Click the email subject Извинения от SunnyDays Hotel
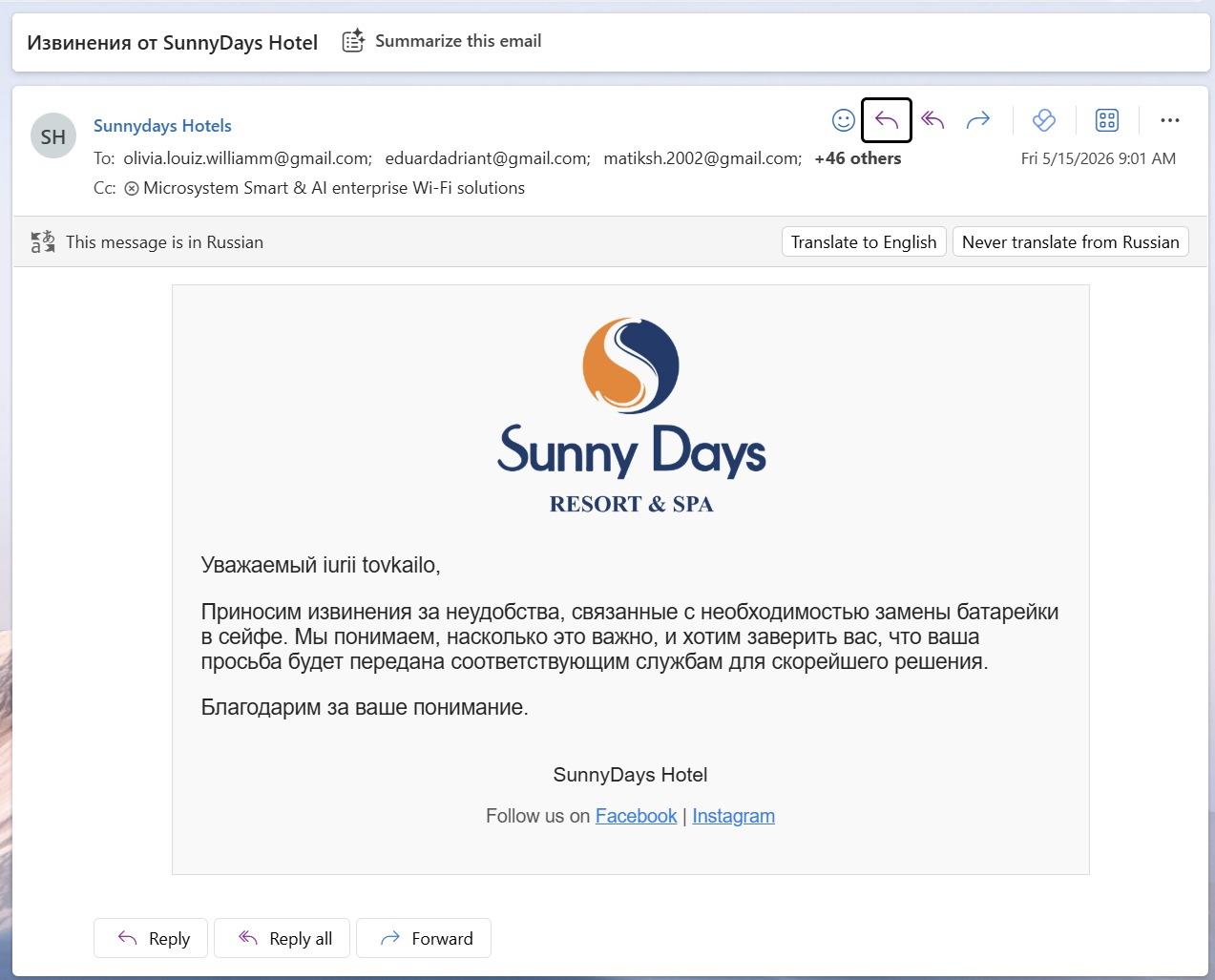1215x980 pixels. coord(173,42)
